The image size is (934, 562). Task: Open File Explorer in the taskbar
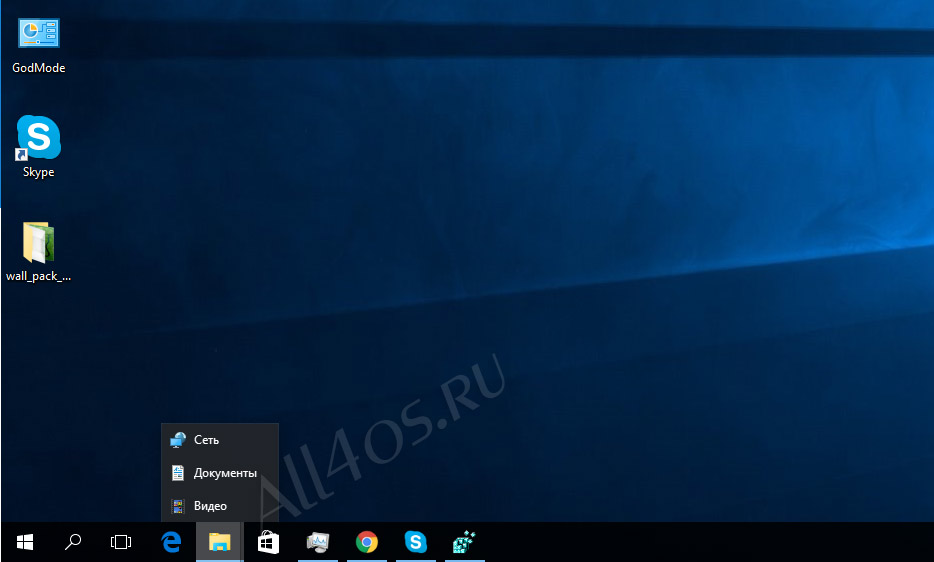[219, 542]
